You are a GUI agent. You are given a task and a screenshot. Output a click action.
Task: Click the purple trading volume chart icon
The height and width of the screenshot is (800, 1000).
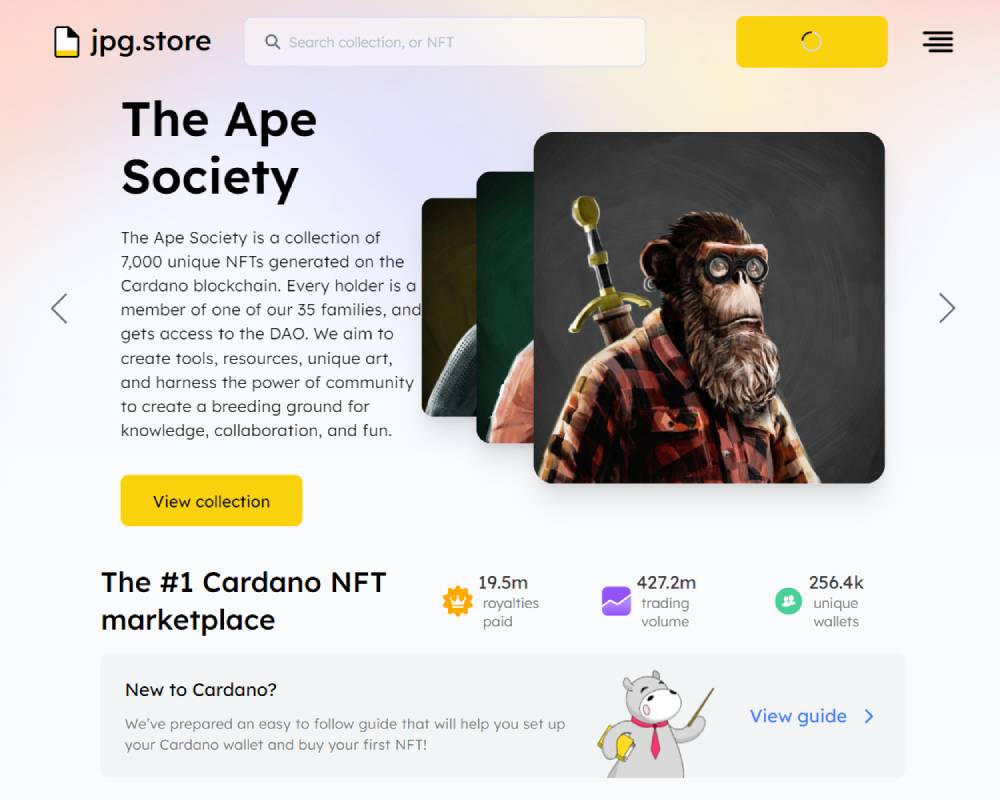click(x=616, y=601)
